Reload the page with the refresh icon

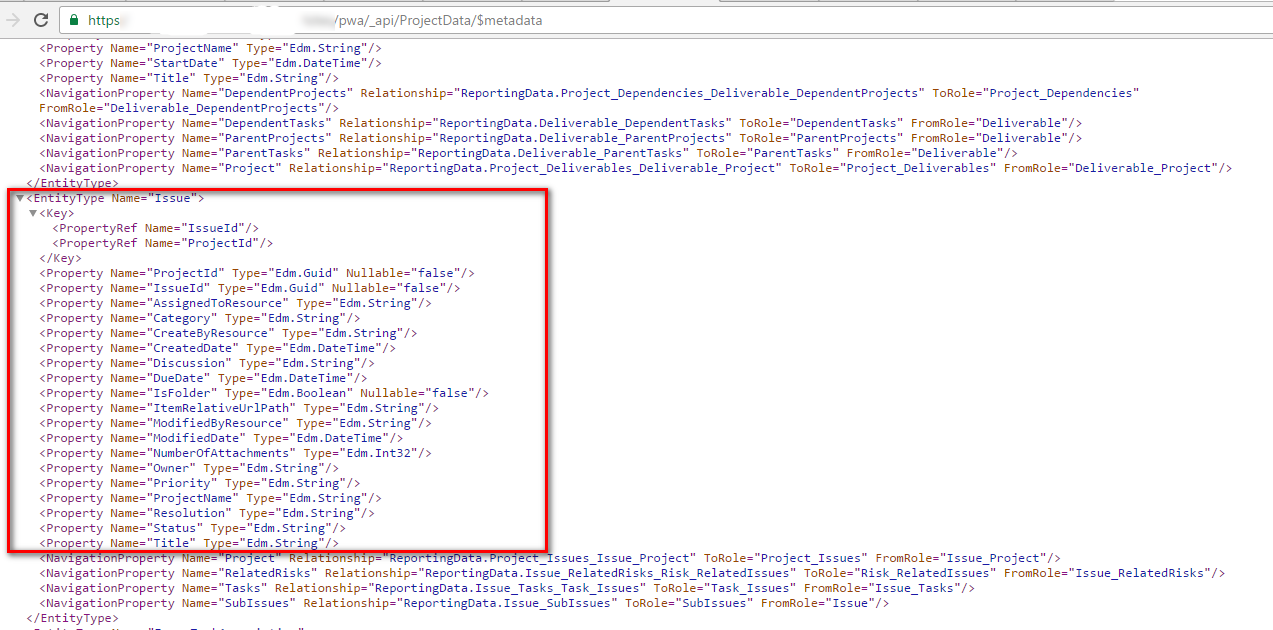point(41,19)
